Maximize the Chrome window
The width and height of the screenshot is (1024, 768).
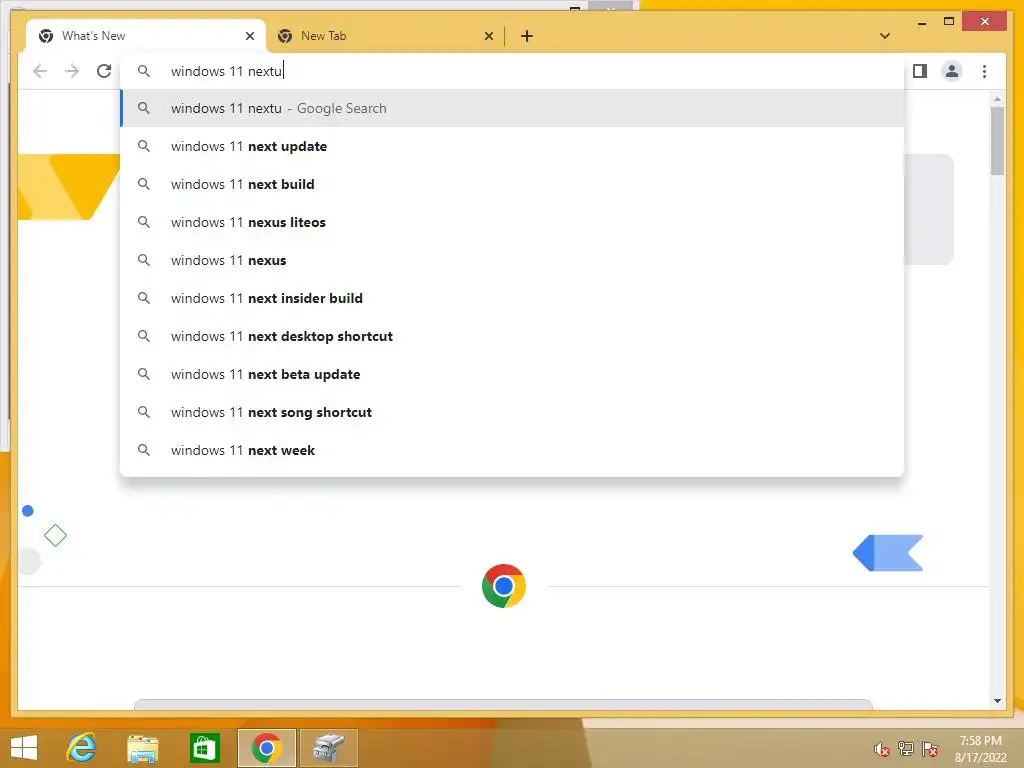click(949, 22)
